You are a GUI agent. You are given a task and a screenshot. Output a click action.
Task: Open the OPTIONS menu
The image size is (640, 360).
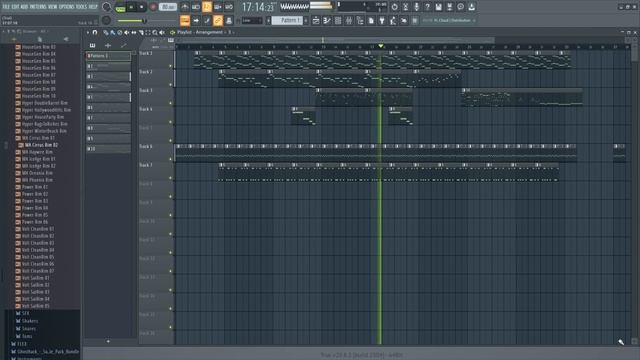point(67,7)
